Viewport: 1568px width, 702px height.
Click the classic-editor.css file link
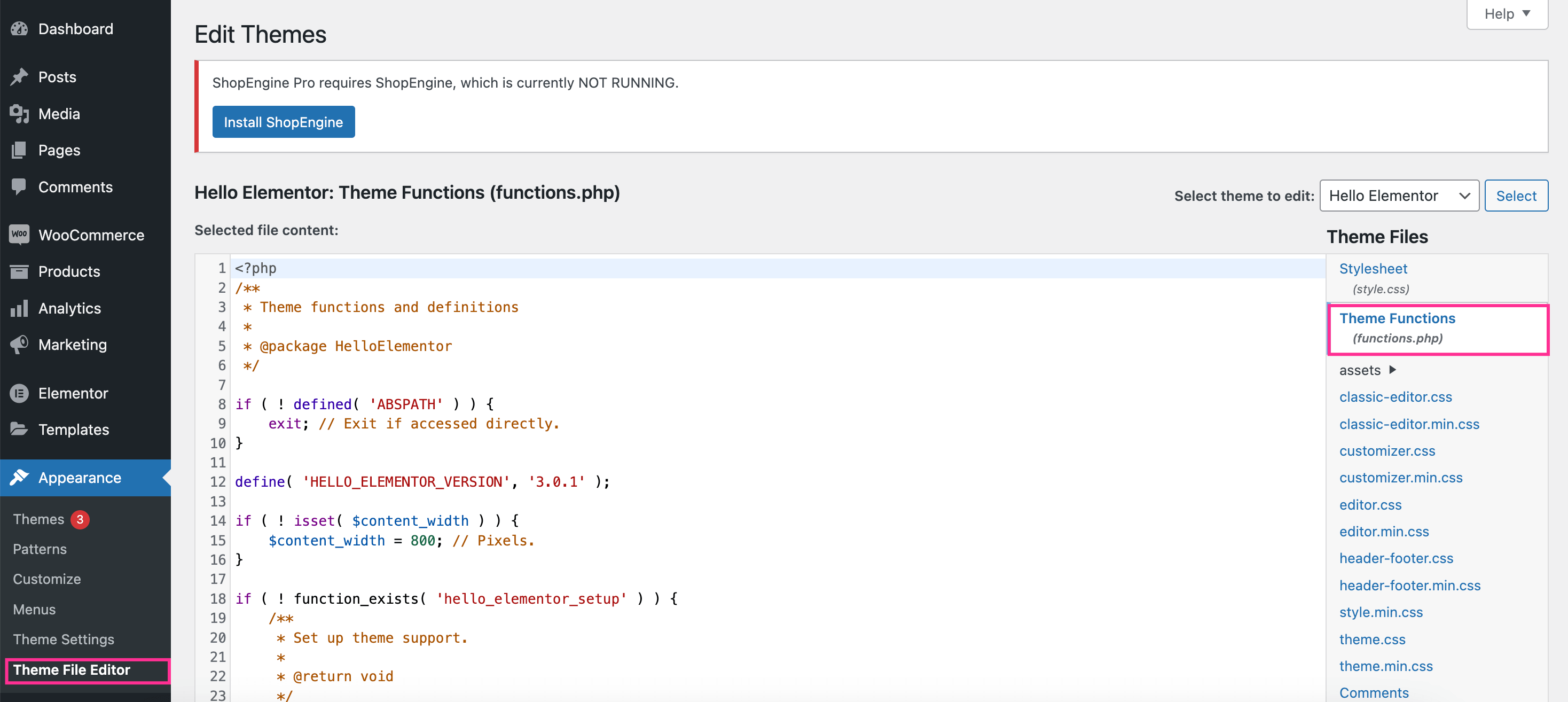(1396, 397)
